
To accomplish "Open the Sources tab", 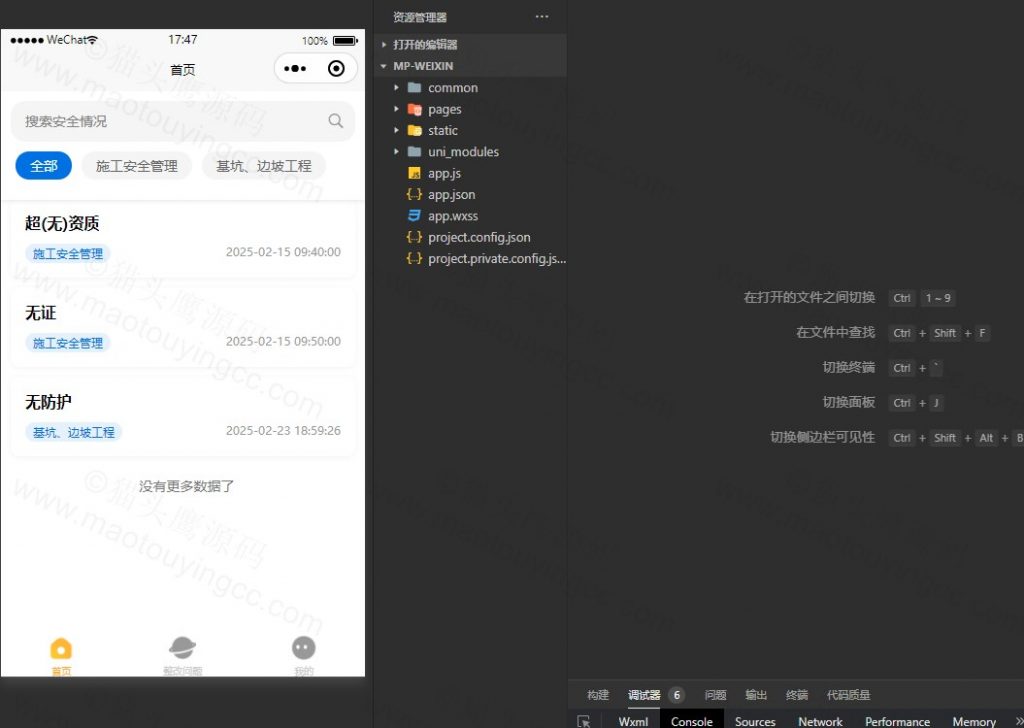I will pos(755,721).
